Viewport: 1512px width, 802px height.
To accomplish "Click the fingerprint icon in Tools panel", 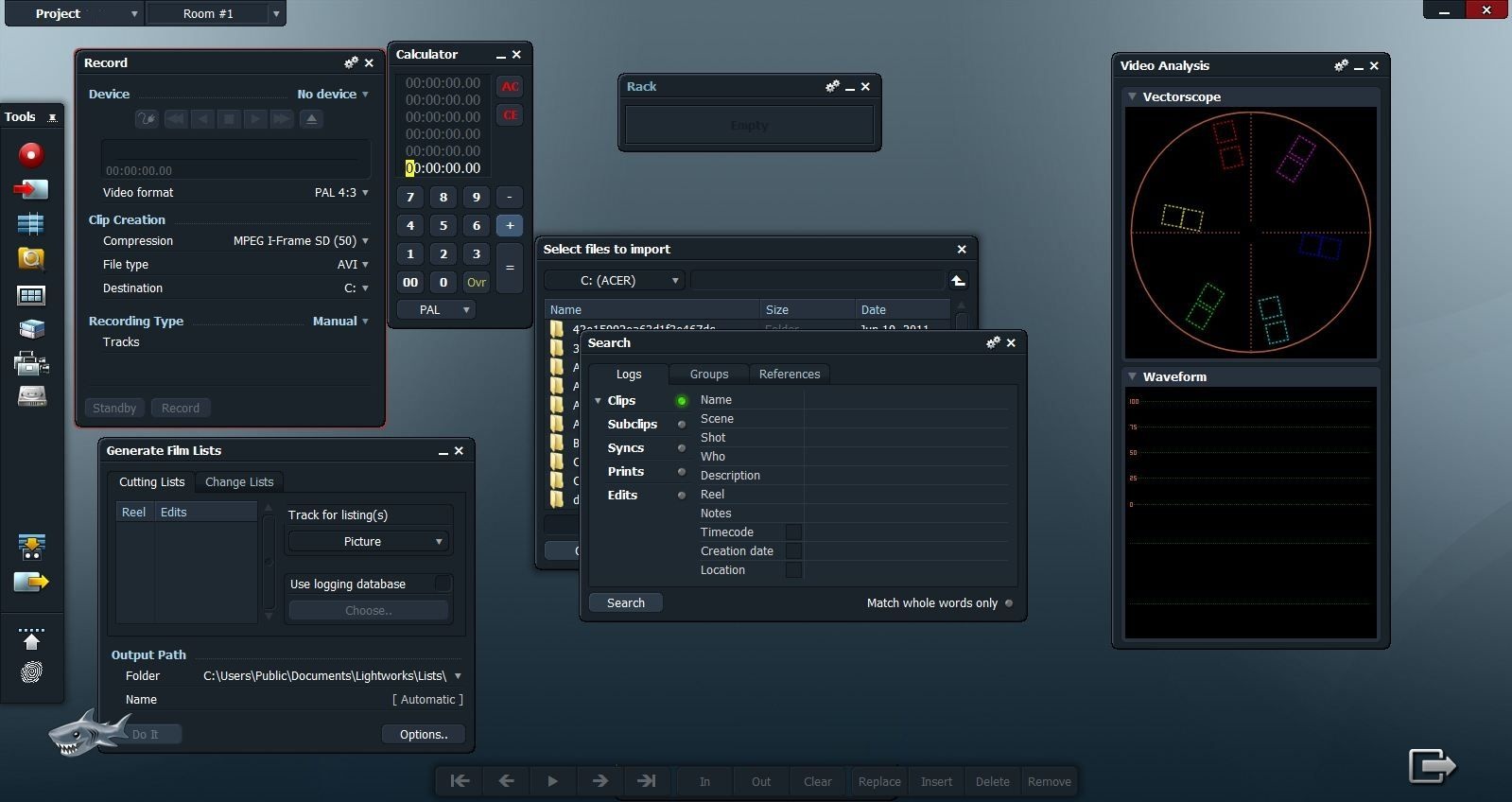I will (31, 672).
